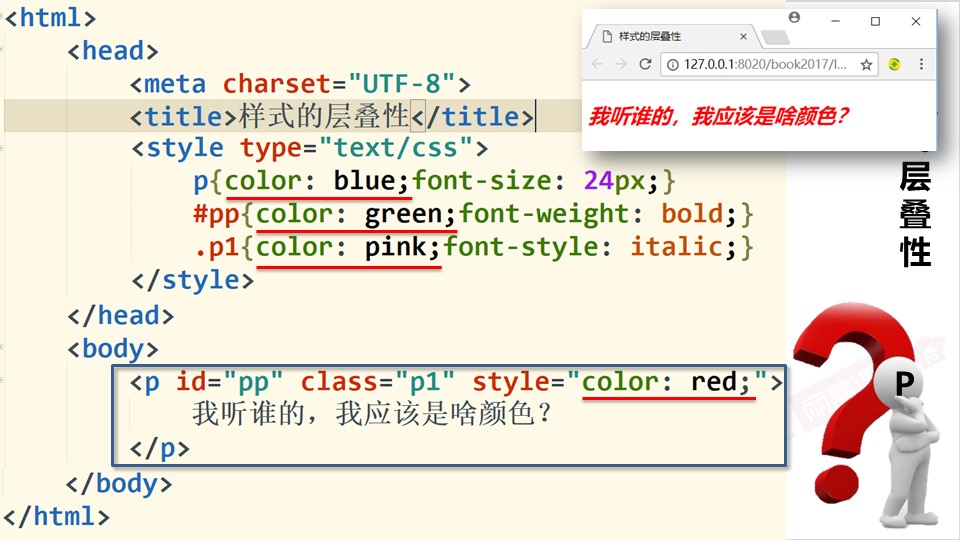
Task: Click id="pp" attribute in p tag
Action: point(230,381)
